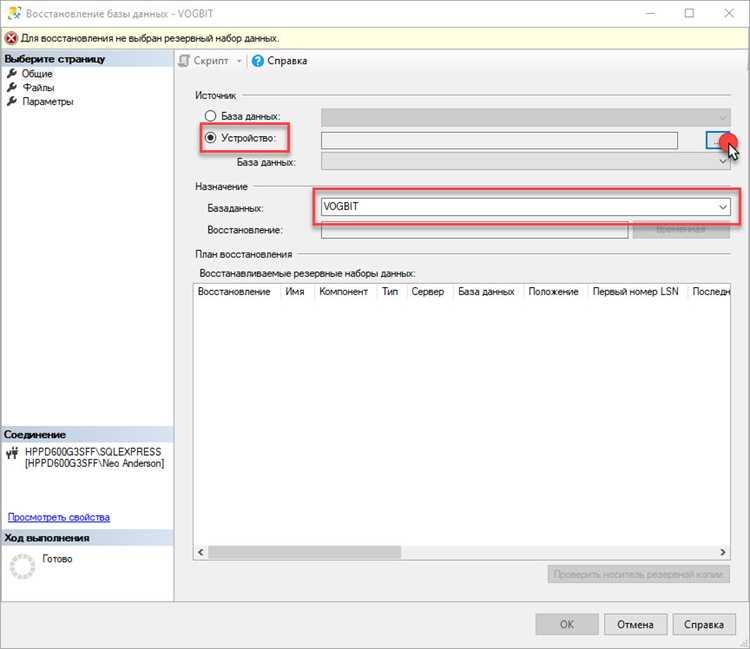Image resolution: width=750 pixels, height=649 pixels.
Task: Click the horizontal scrollbar thumb in backup sets
Action: (x=305, y=552)
